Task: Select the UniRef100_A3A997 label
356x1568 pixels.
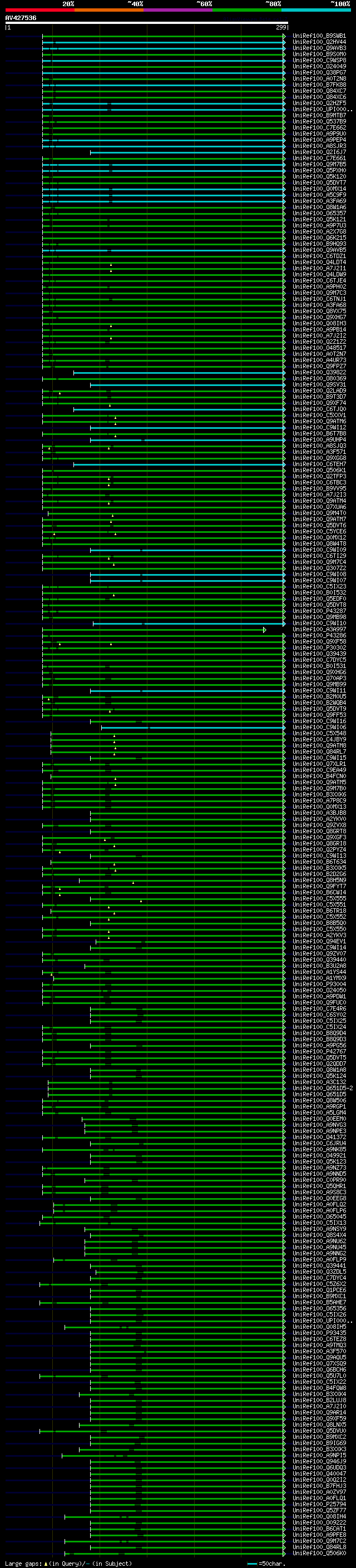Action: point(319,630)
